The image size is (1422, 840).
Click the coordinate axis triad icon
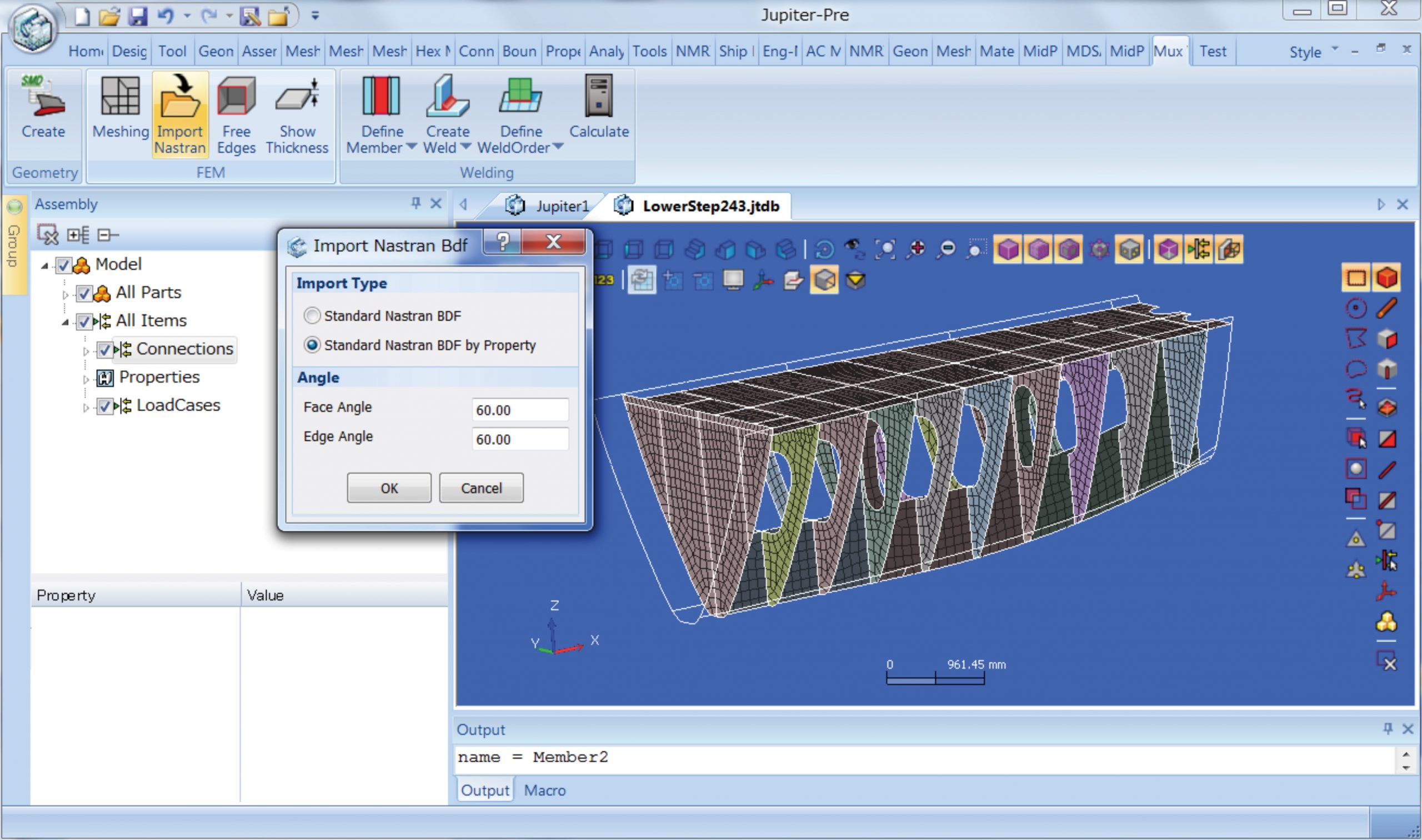tap(763, 280)
